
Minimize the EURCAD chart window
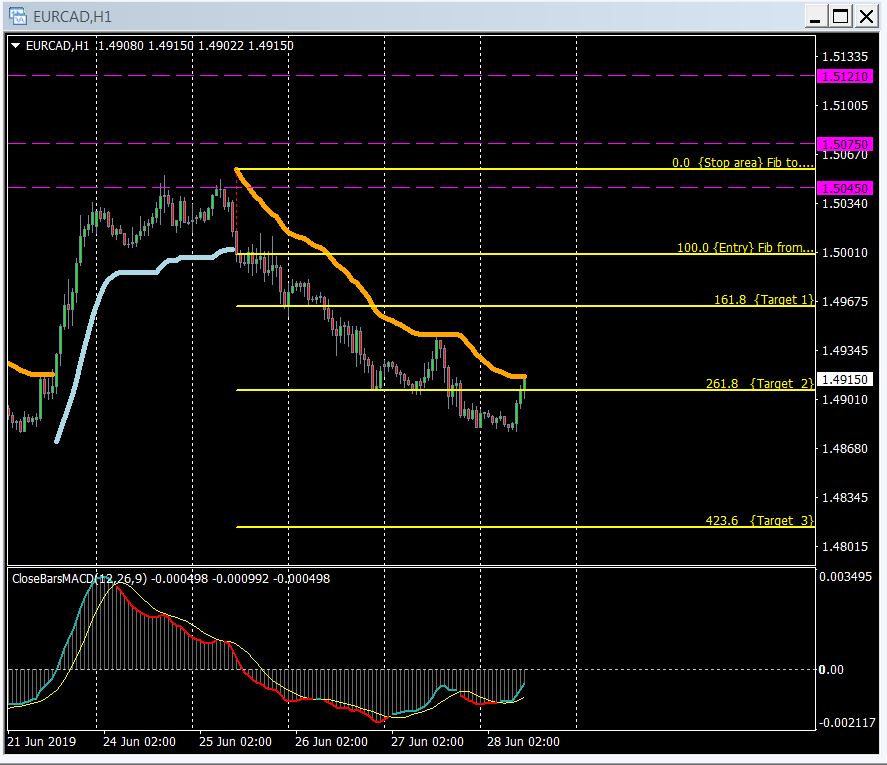point(815,16)
